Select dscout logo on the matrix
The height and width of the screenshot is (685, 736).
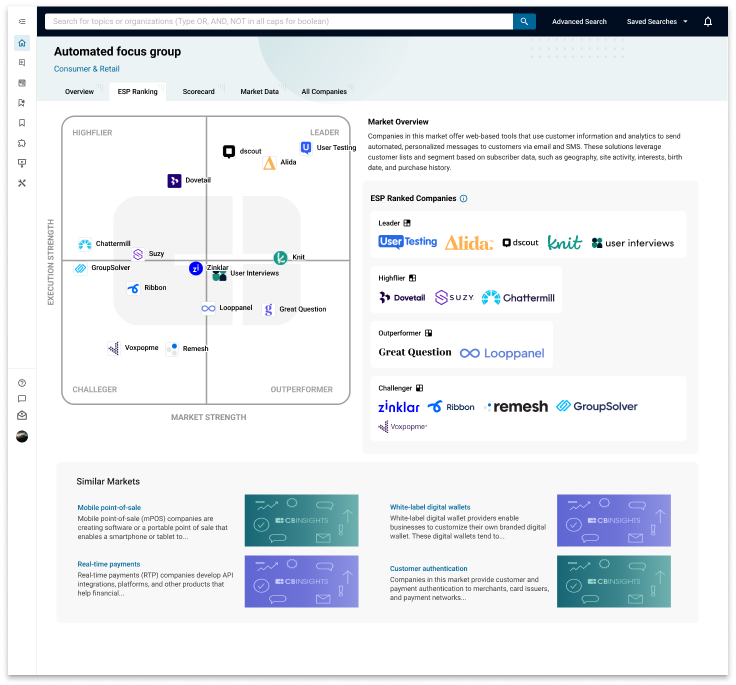229,151
